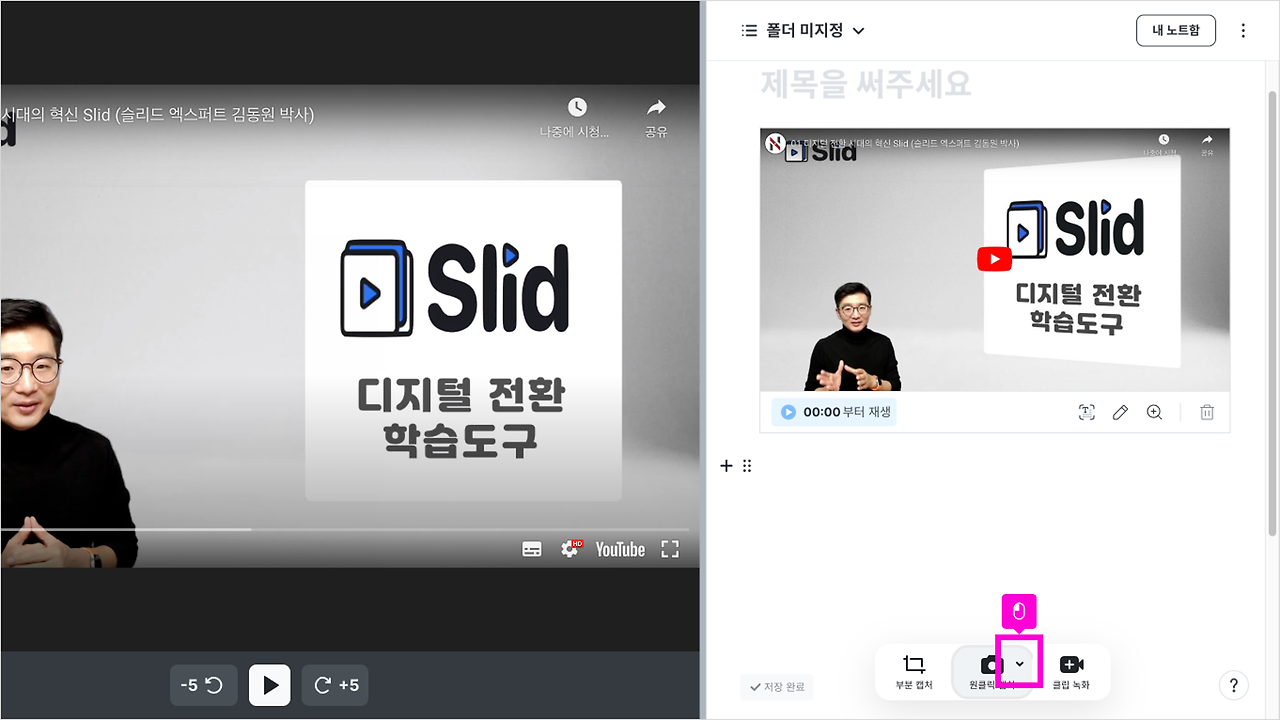Viewport: 1280px width, 720px height.
Task: Open drawing mode with the pencil icon
Action: pos(1120,411)
